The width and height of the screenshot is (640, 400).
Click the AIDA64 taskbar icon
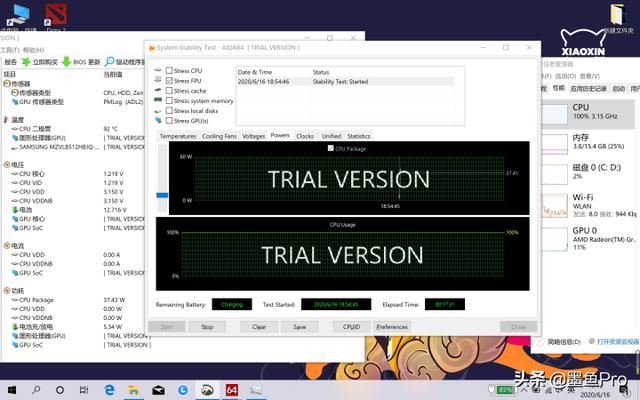[231, 390]
